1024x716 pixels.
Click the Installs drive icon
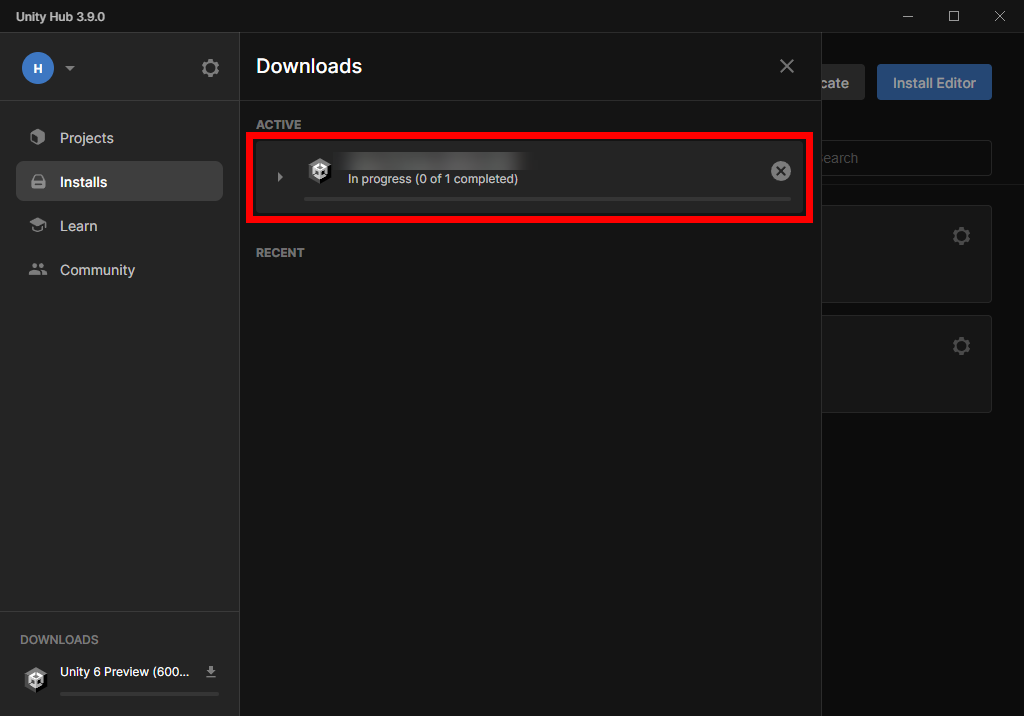39,182
